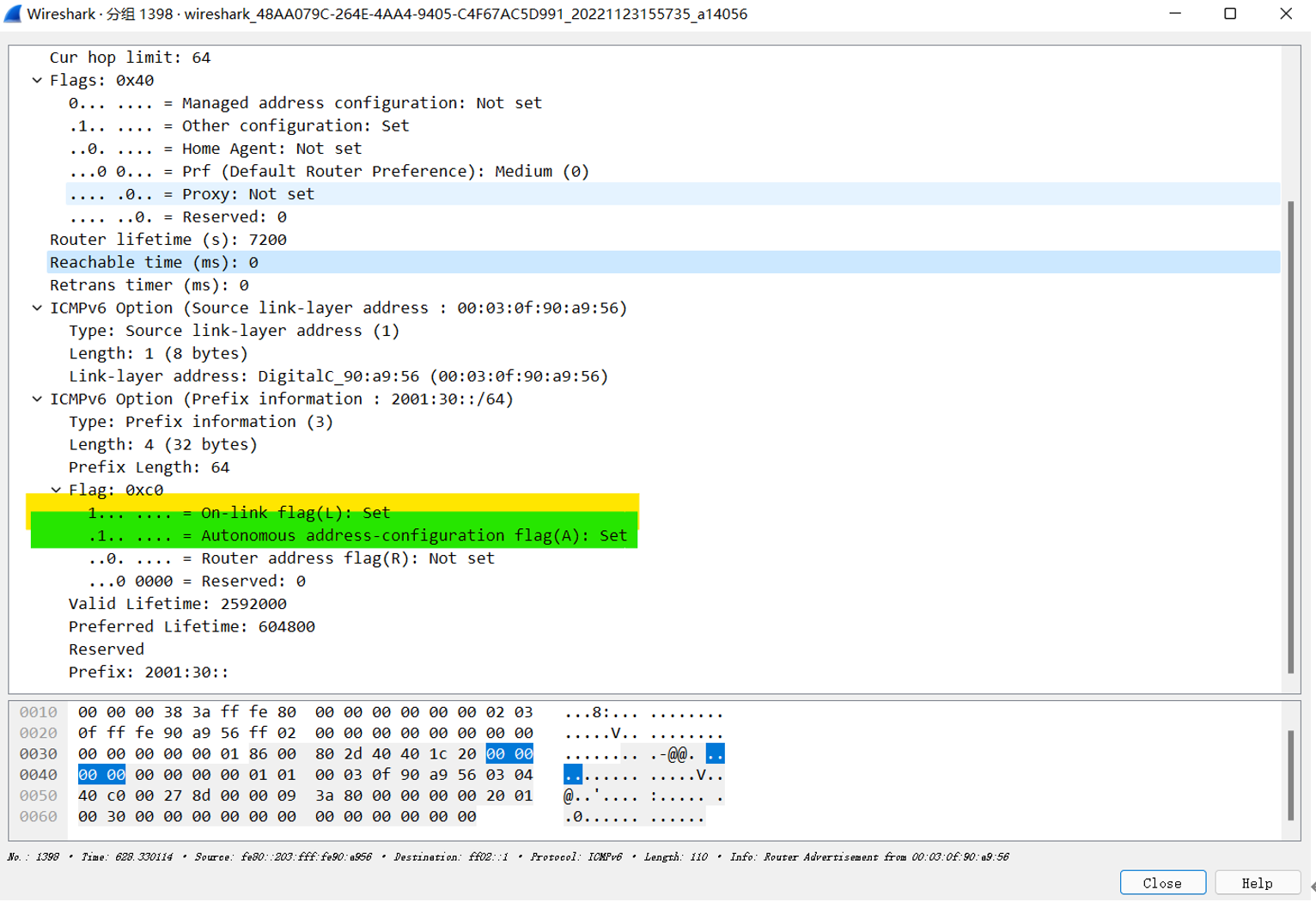Select Autonomous address-configuration flag(A) row
This screenshot has width=1316, height=902.
[x=683, y=535]
